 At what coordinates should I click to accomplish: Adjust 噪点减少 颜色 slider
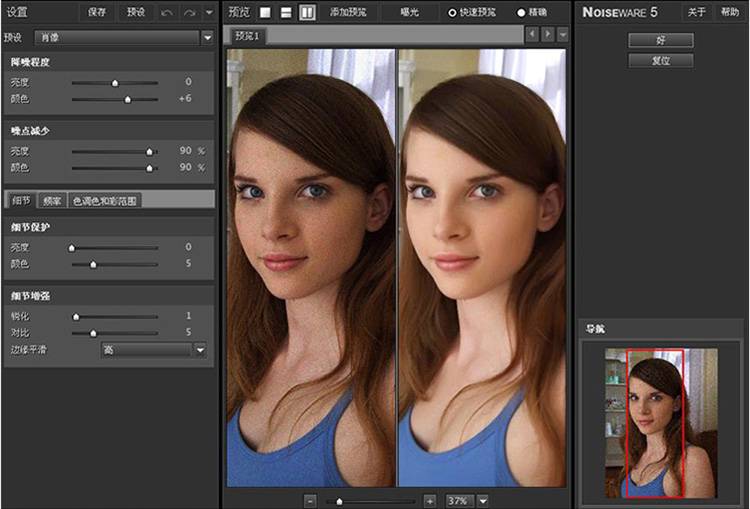tap(115, 168)
